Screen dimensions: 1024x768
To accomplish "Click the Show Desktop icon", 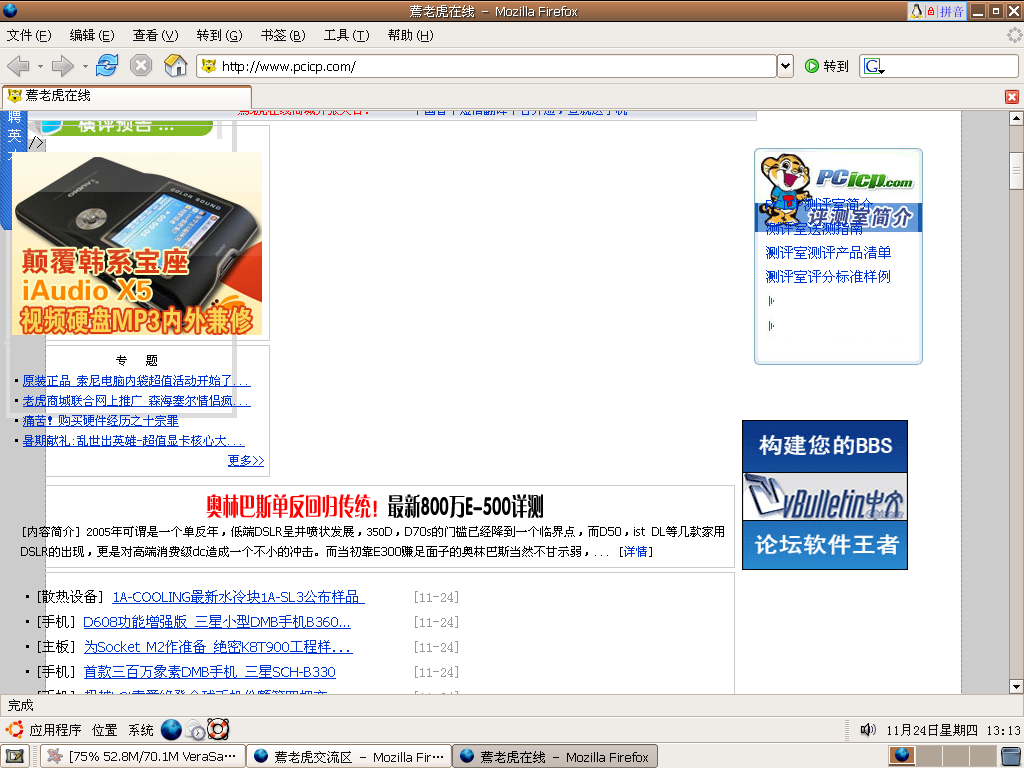I will 14,756.
